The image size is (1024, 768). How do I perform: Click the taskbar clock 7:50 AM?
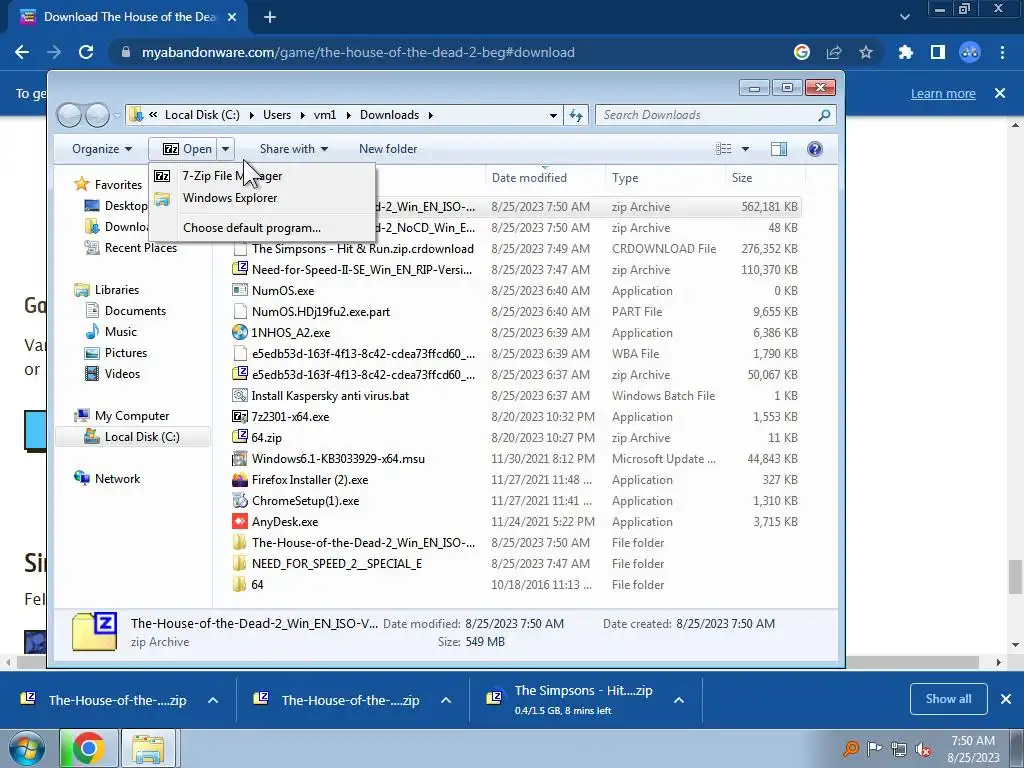973,741
